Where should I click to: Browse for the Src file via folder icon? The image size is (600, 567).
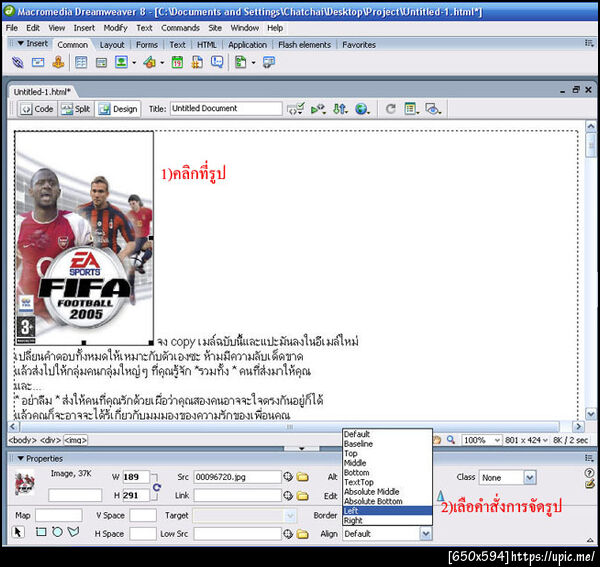click(x=302, y=477)
